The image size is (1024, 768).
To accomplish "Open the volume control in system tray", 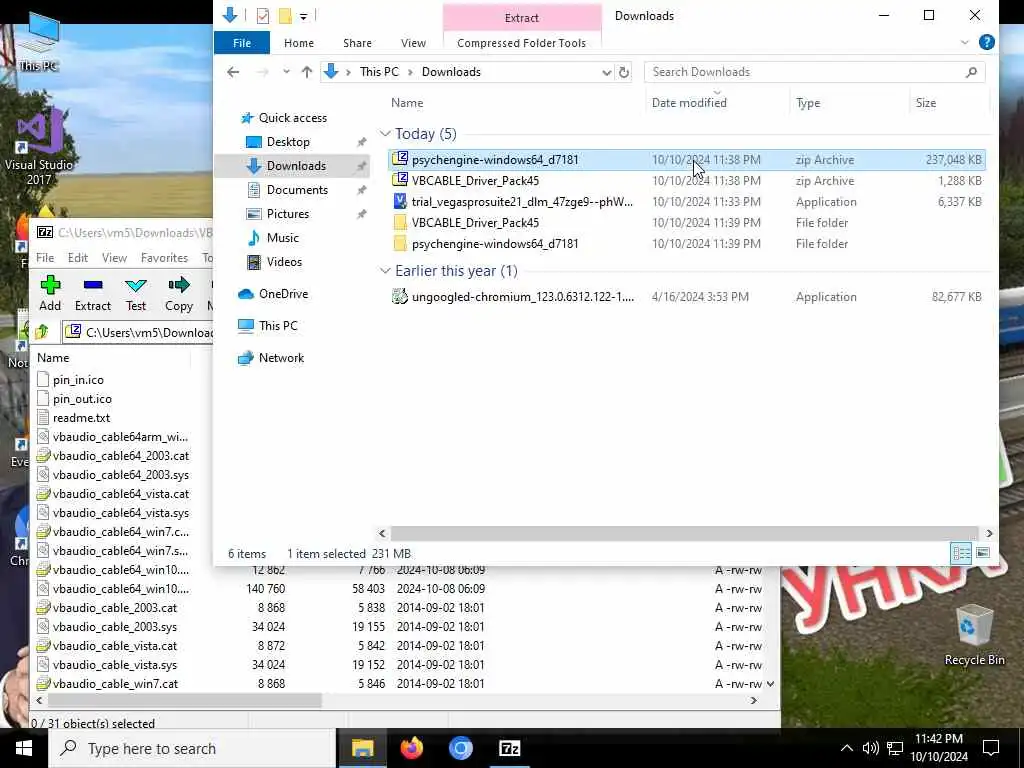I will click(870, 748).
